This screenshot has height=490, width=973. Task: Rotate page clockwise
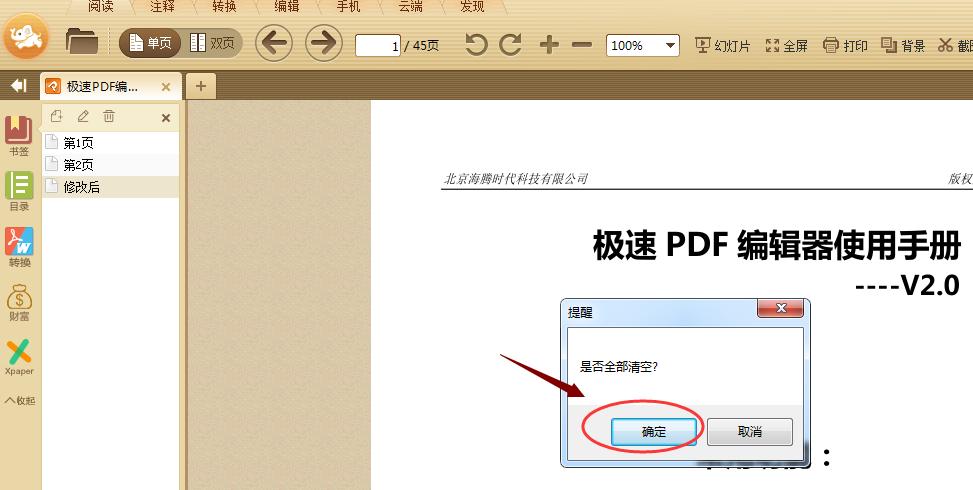[510, 45]
